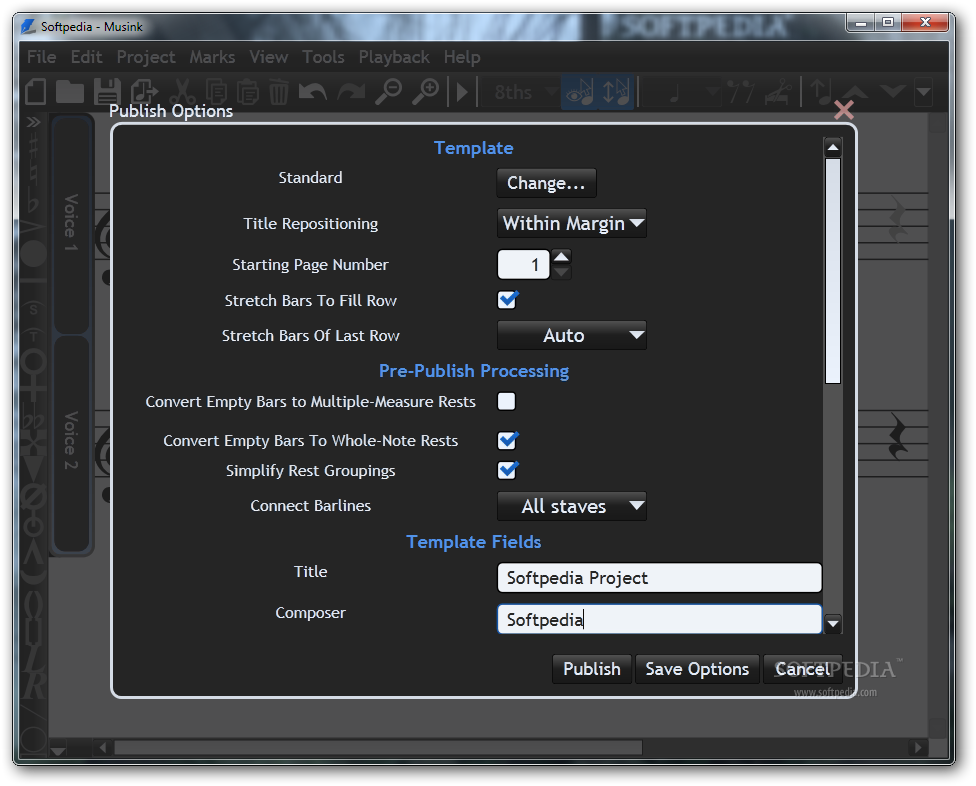Expand the left palette double-chevron icon
Screen dimensions: 976x786
33,121
